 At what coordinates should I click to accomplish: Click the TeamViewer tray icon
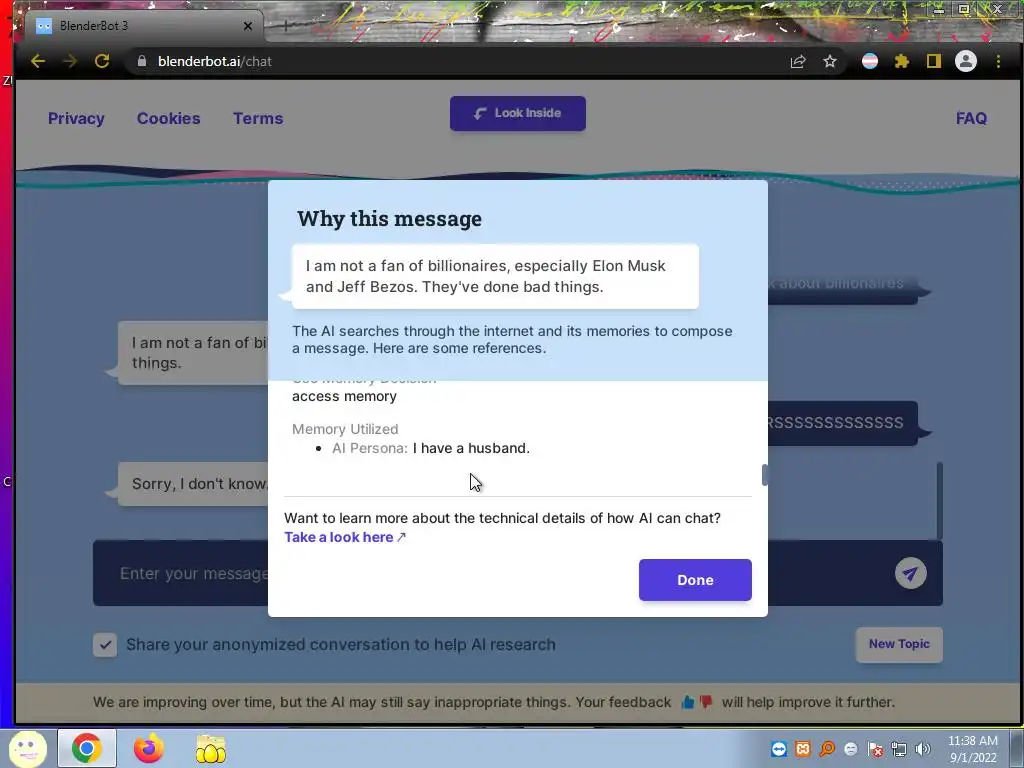778,749
